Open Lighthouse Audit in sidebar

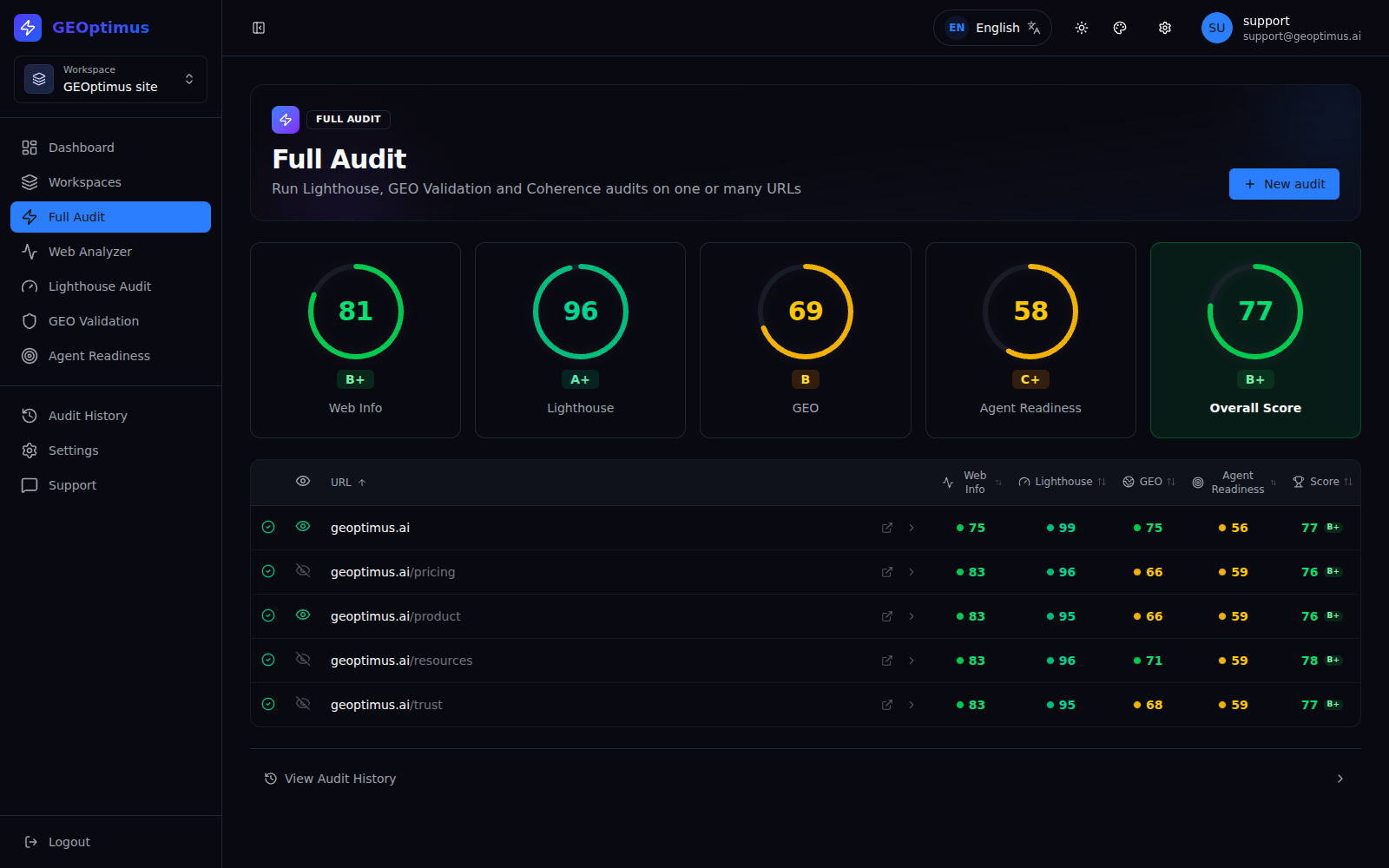click(110, 286)
